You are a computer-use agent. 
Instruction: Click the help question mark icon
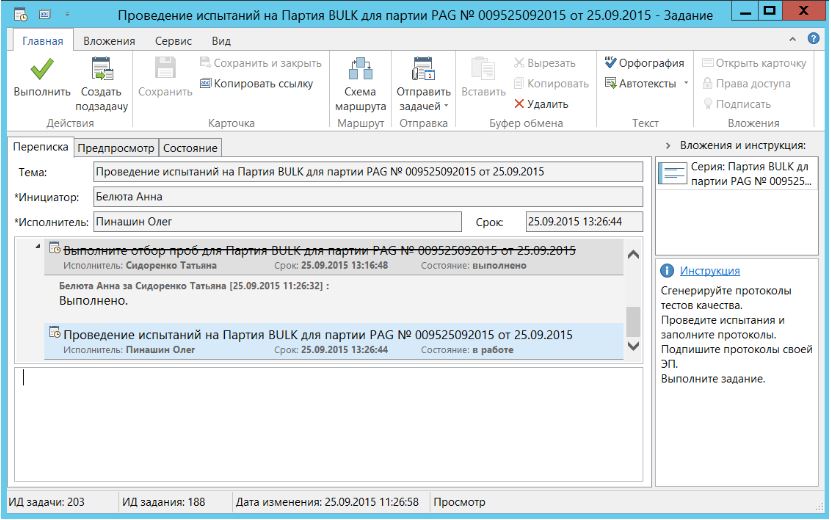(x=816, y=40)
